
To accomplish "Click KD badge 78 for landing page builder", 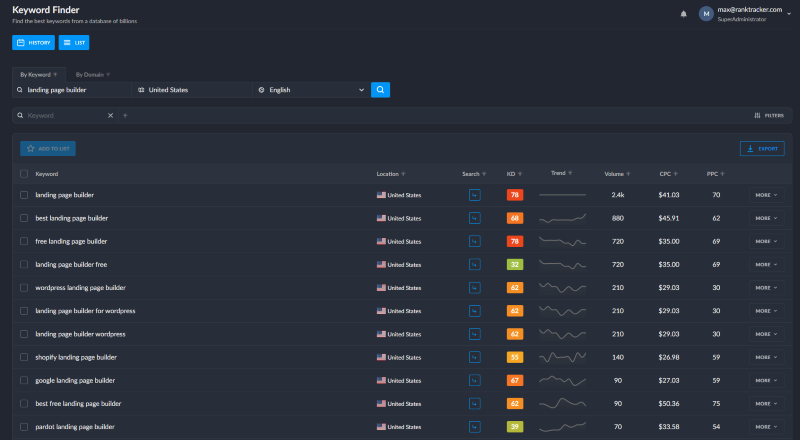I will 515,195.
